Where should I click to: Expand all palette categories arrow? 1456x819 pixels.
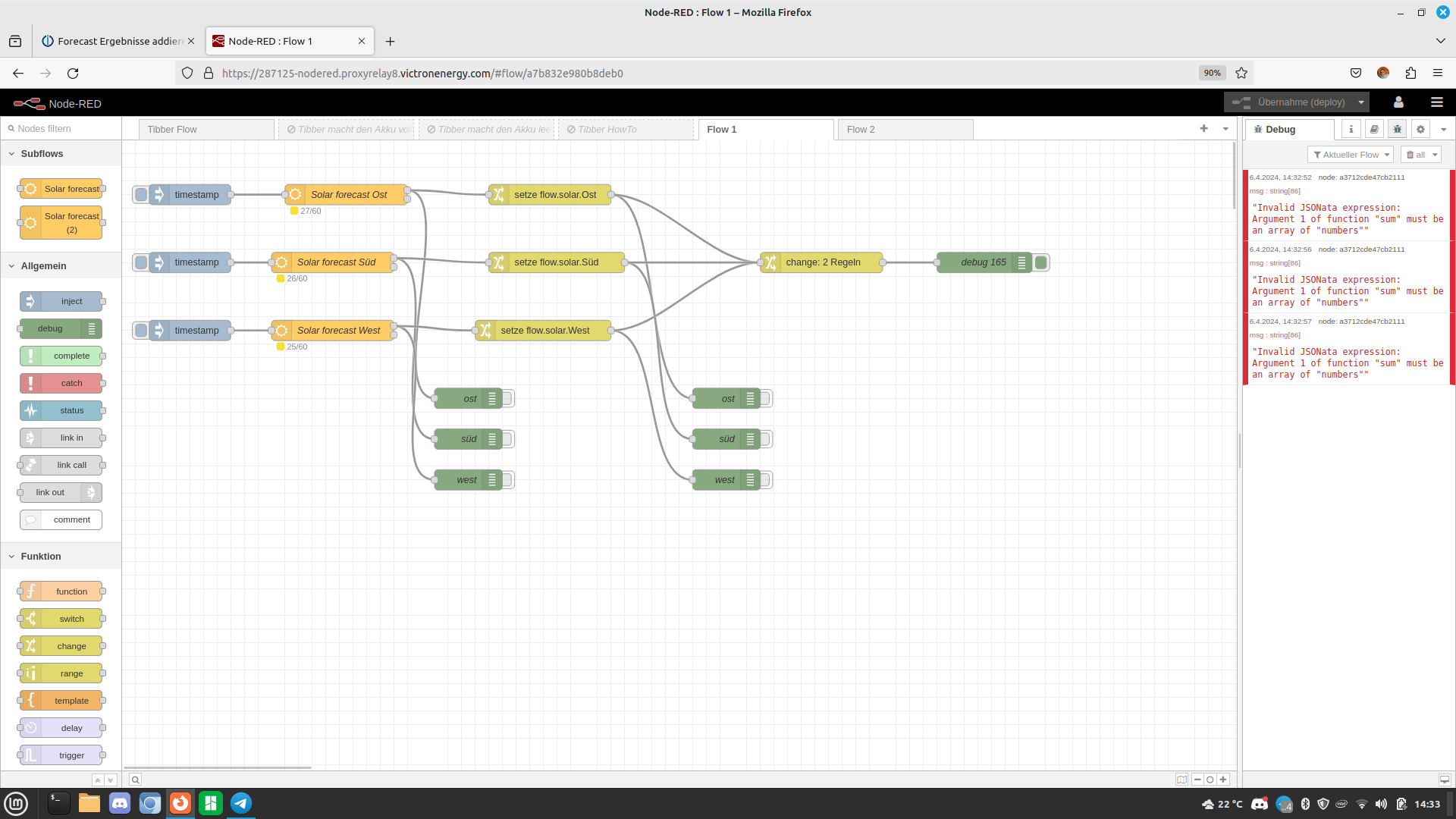[x=110, y=780]
